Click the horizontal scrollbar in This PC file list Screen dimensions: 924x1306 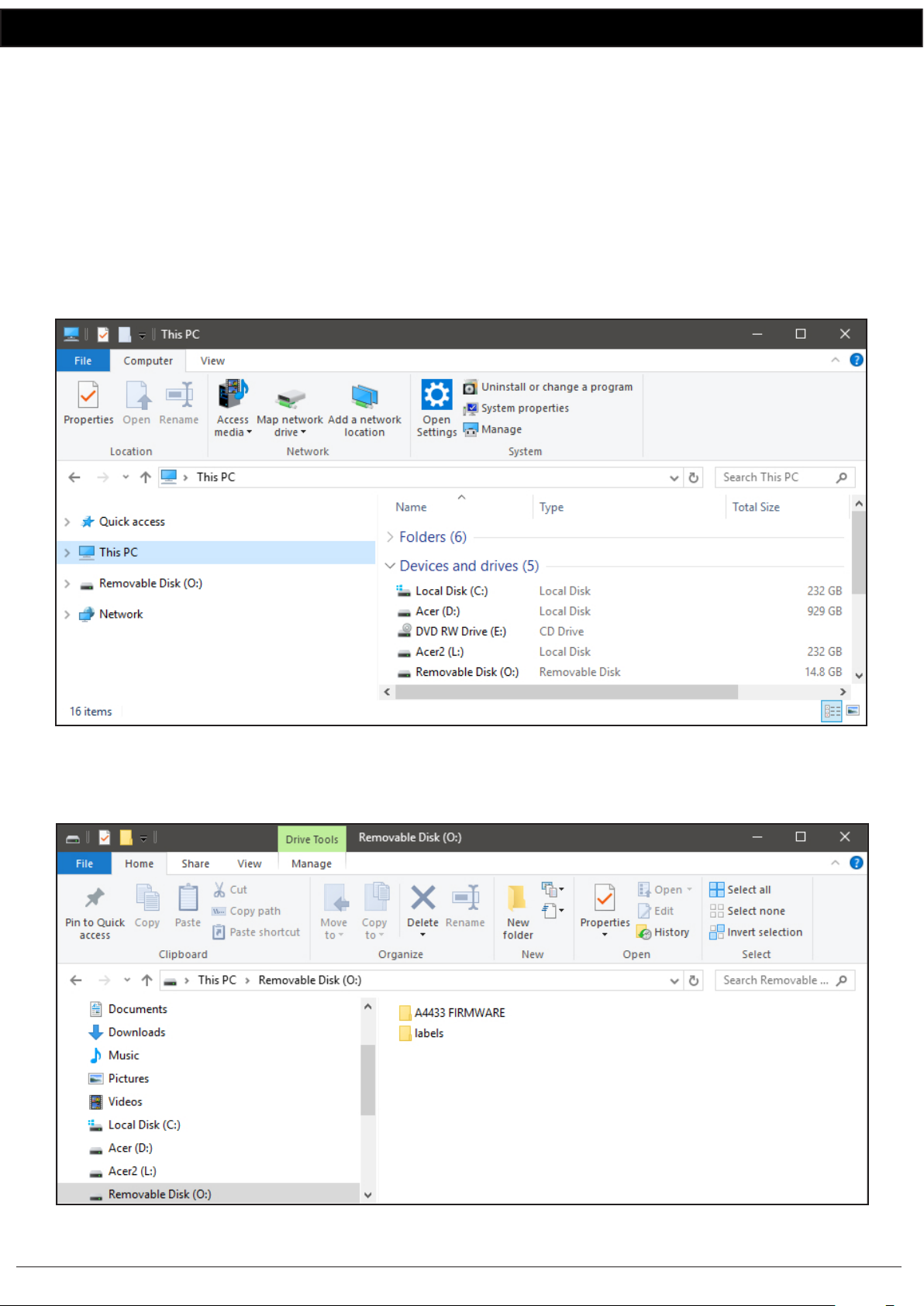tap(566, 691)
